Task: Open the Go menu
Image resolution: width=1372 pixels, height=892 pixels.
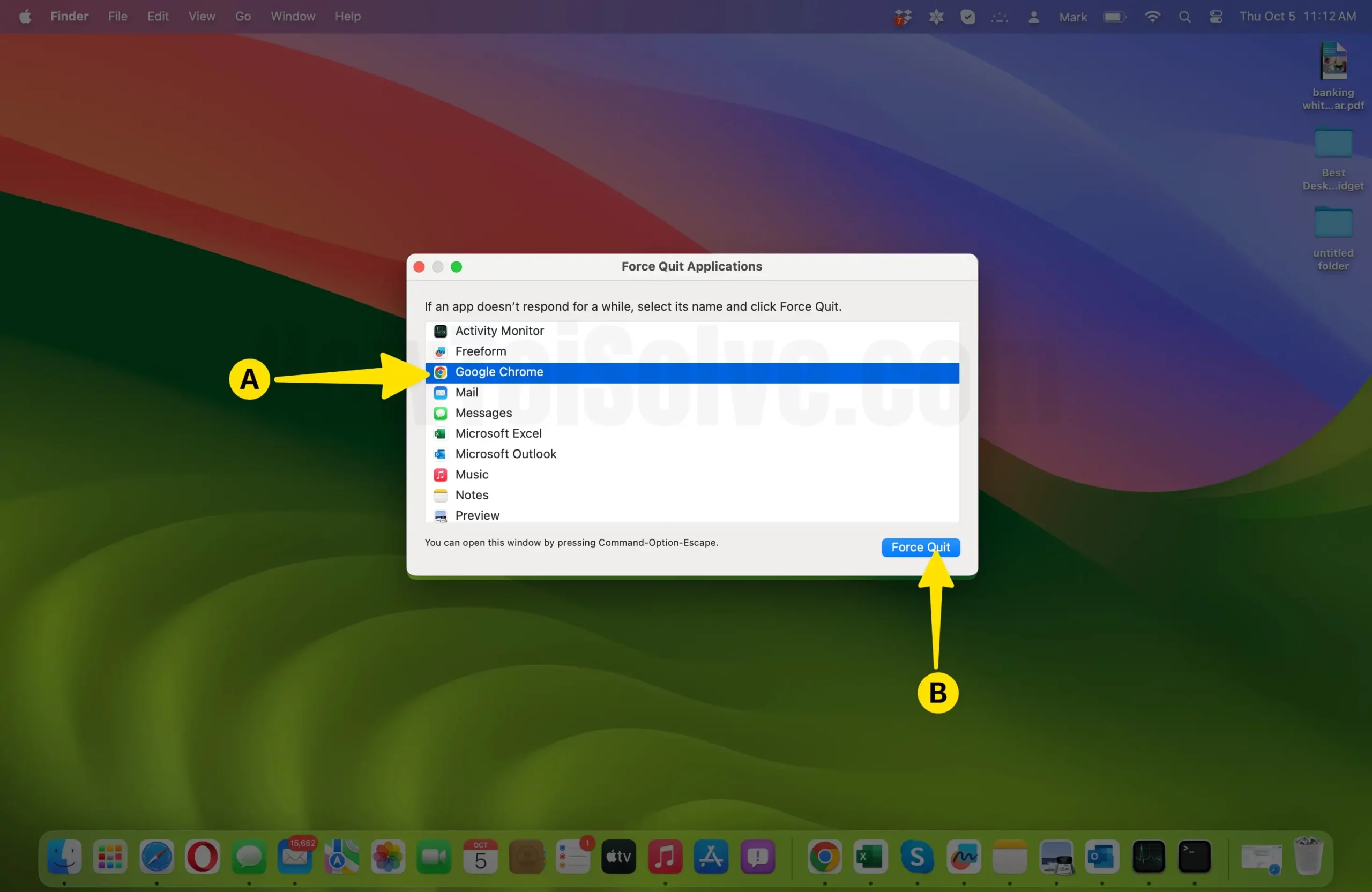Action: pos(243,17)
